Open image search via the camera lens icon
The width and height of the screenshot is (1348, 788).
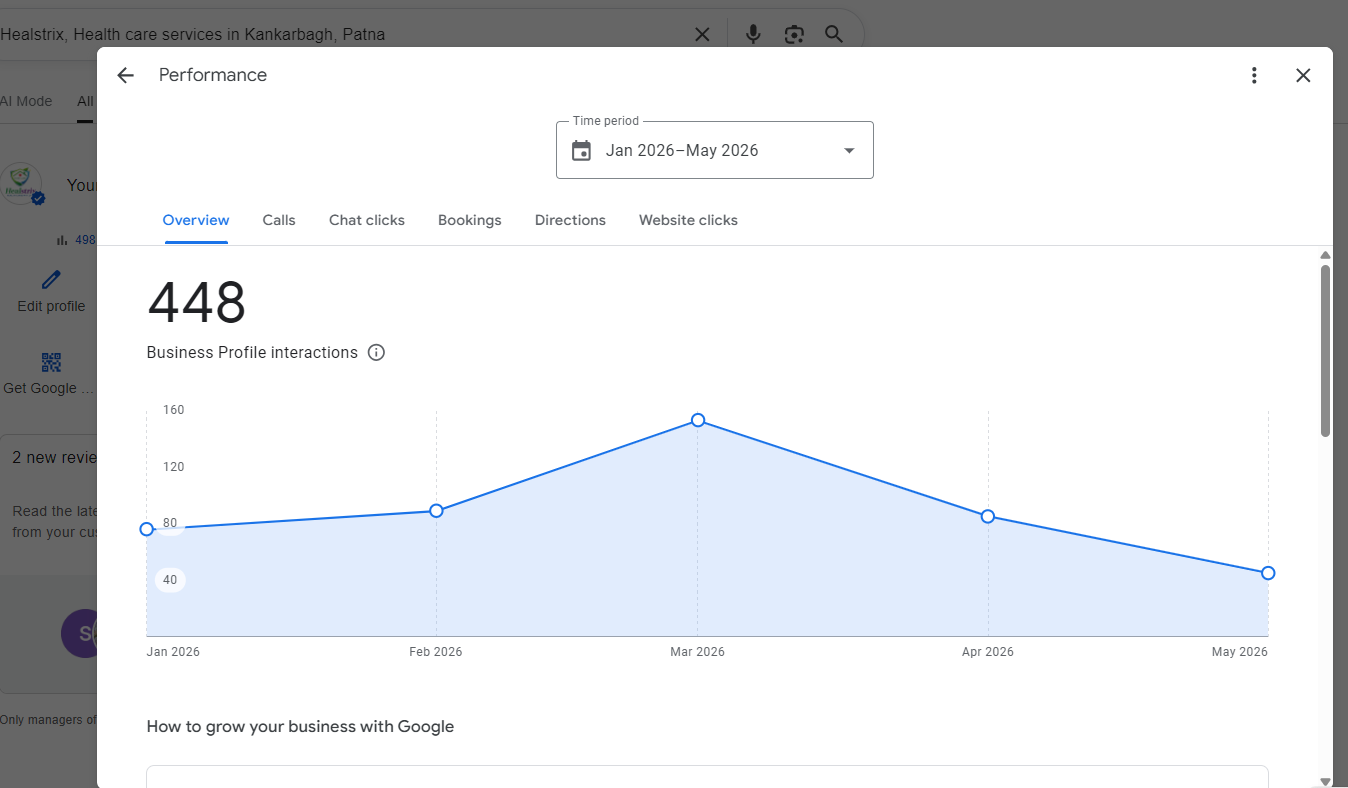tap(794, 34)
